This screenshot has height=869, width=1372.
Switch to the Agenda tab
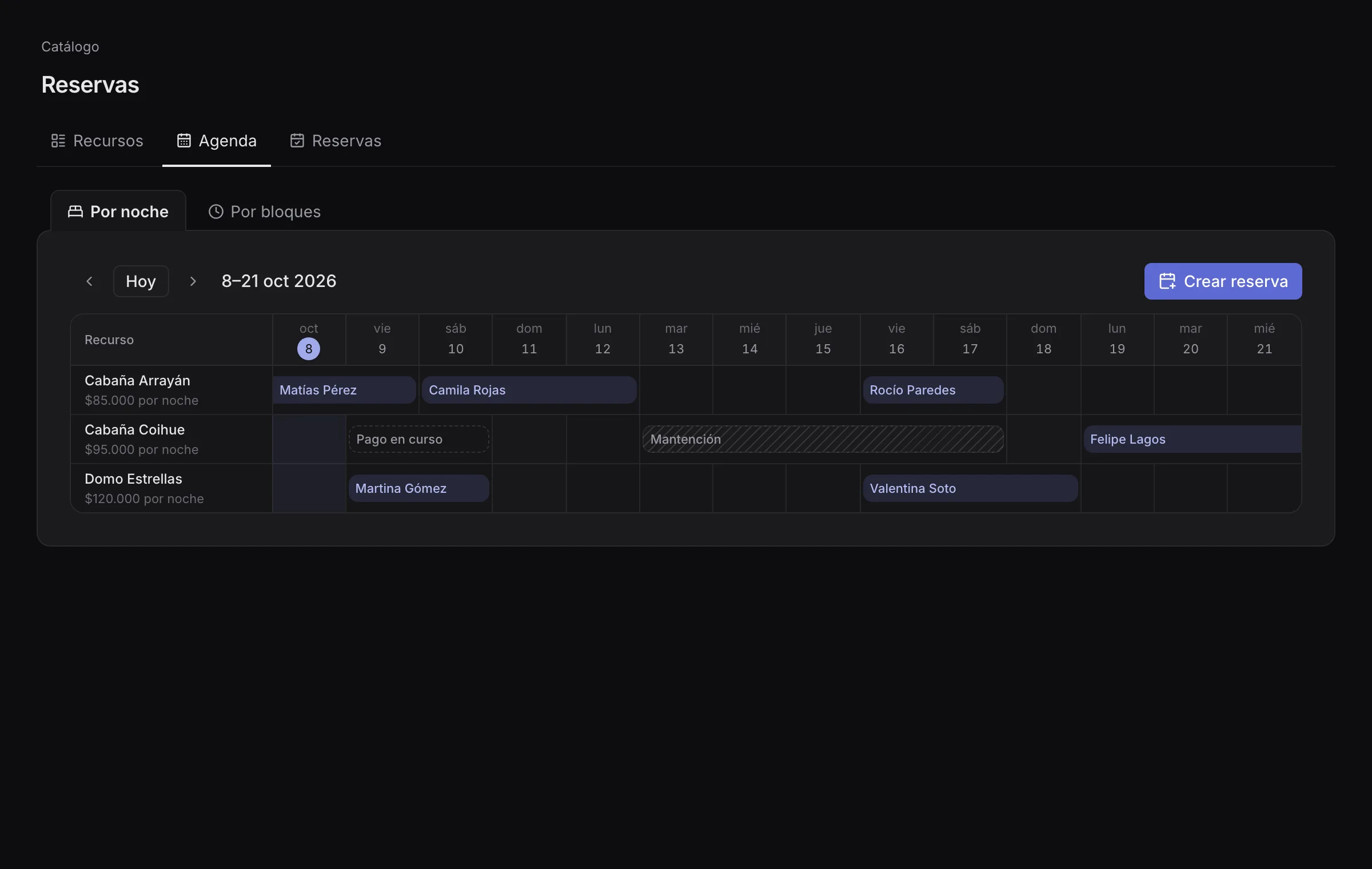pyautogui.click(x=216, y=141)
